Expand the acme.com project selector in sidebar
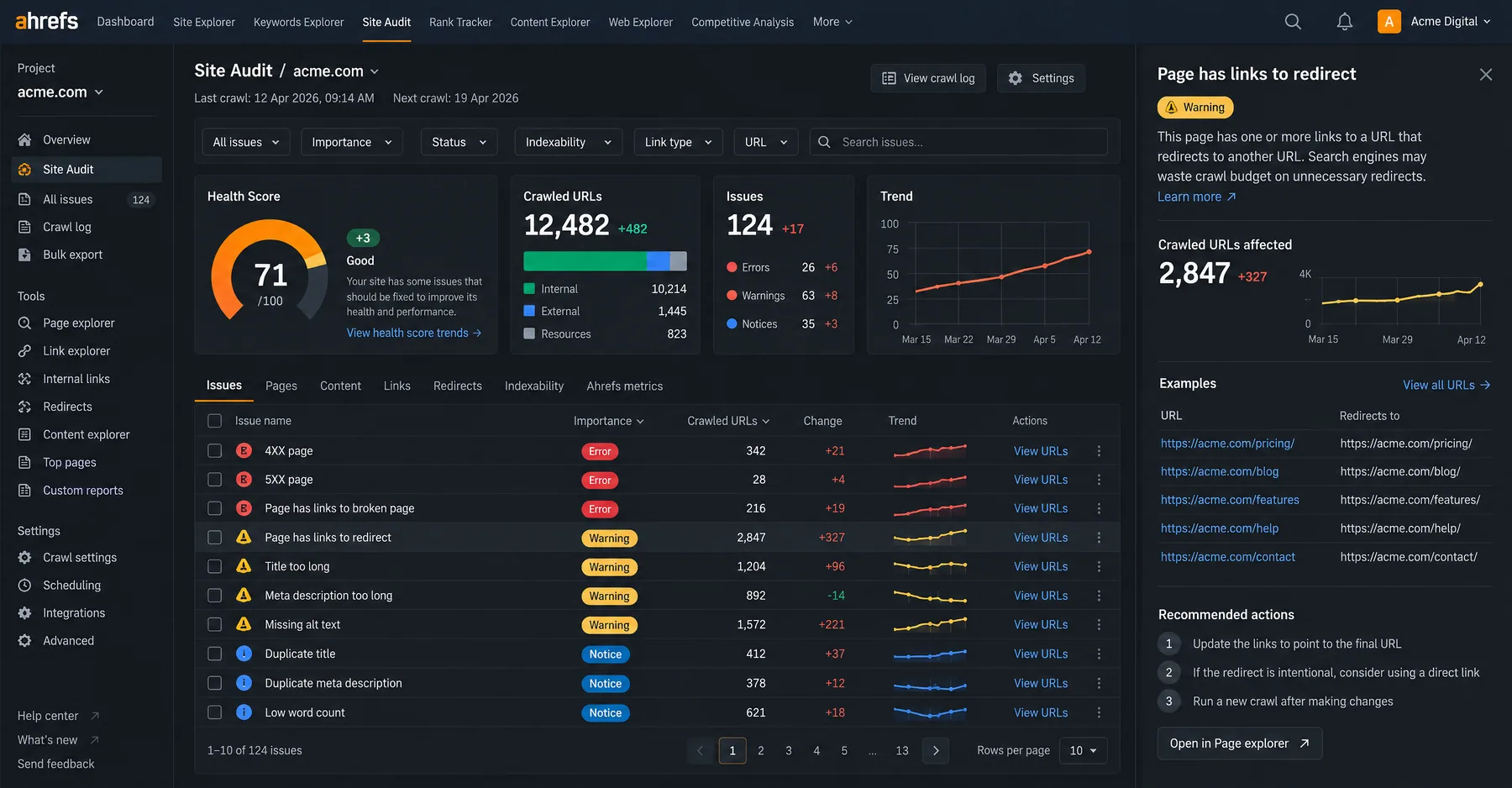This screenshot has width=1512, height=788. tap(60, 92)
